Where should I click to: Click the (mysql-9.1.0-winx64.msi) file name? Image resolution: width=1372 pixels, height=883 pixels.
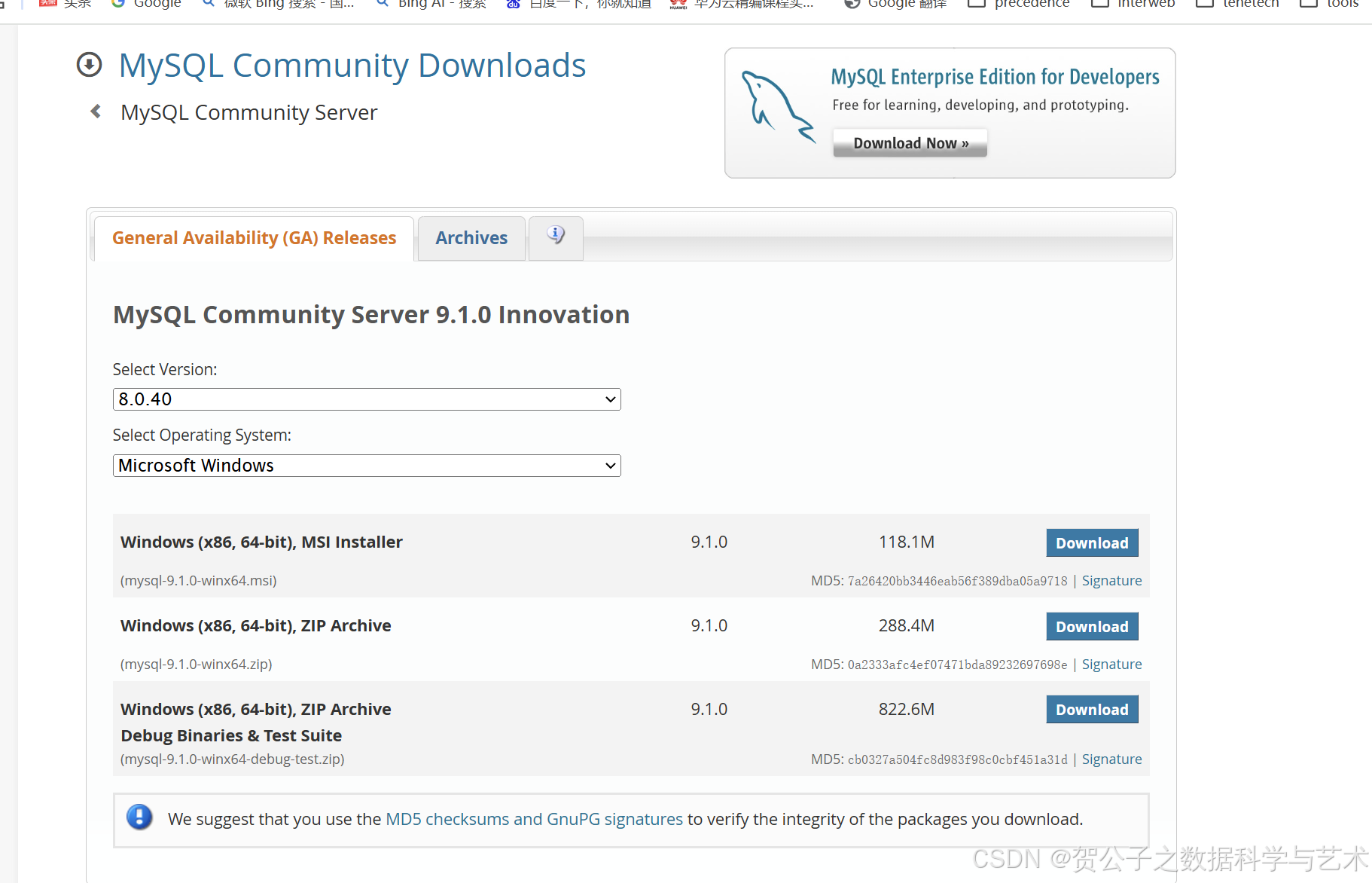pyautogui.click(x=199, y=581)
